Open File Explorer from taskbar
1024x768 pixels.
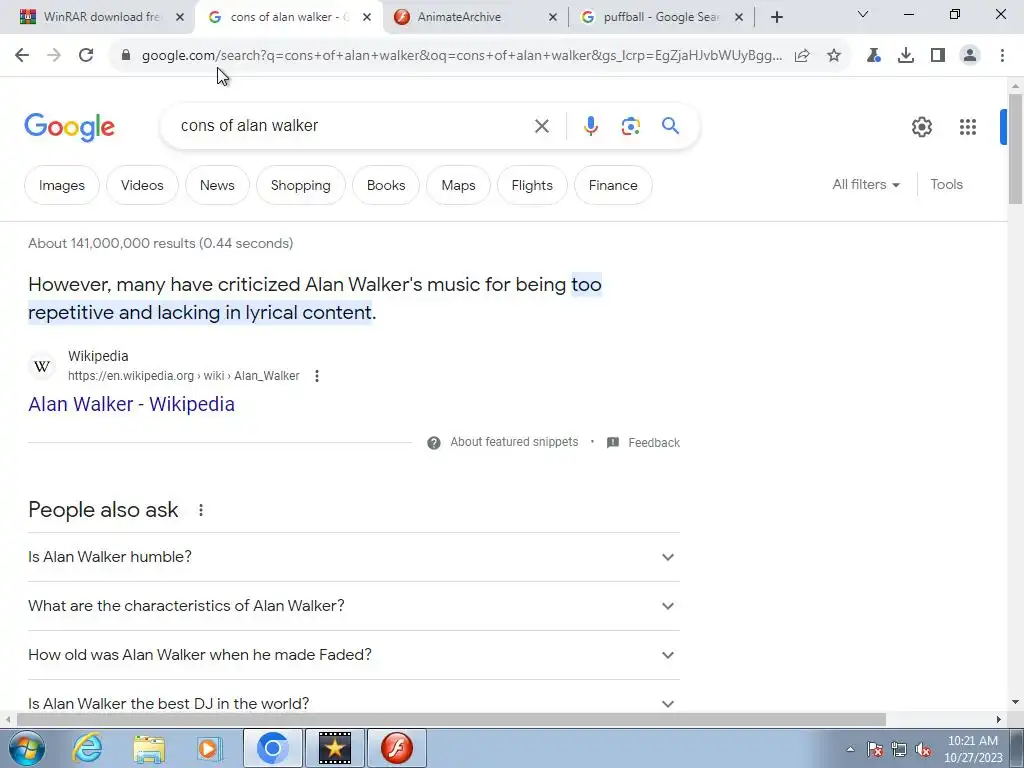click(x=149, y=748)
